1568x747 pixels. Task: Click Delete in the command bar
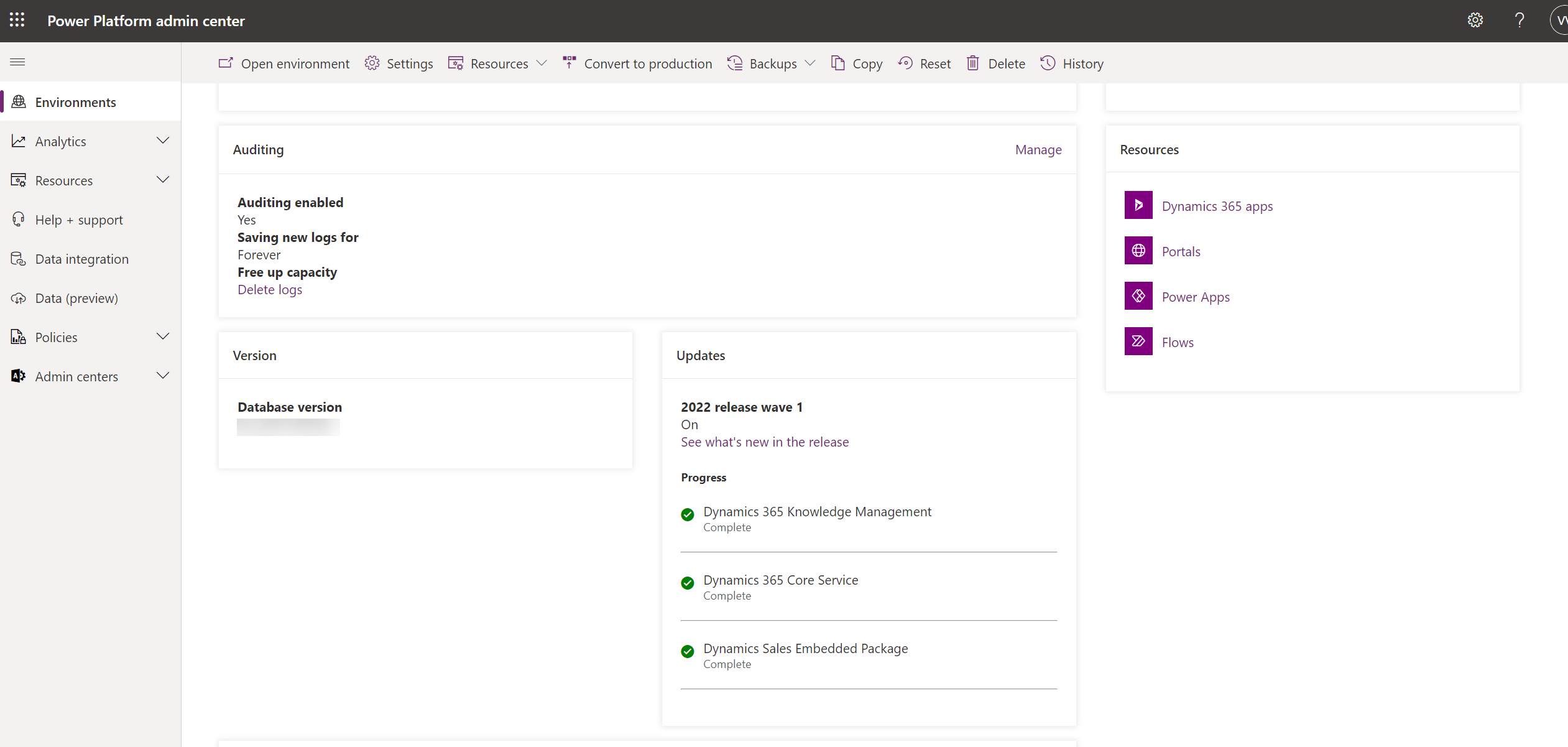pos(995,63)
